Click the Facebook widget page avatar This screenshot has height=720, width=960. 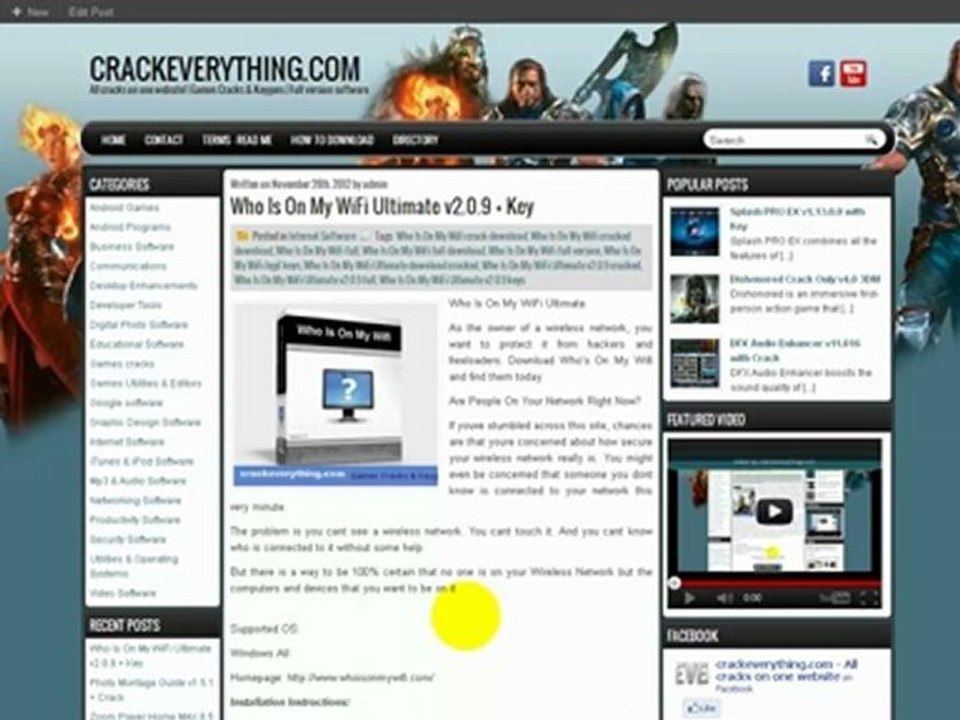point(691,674)
